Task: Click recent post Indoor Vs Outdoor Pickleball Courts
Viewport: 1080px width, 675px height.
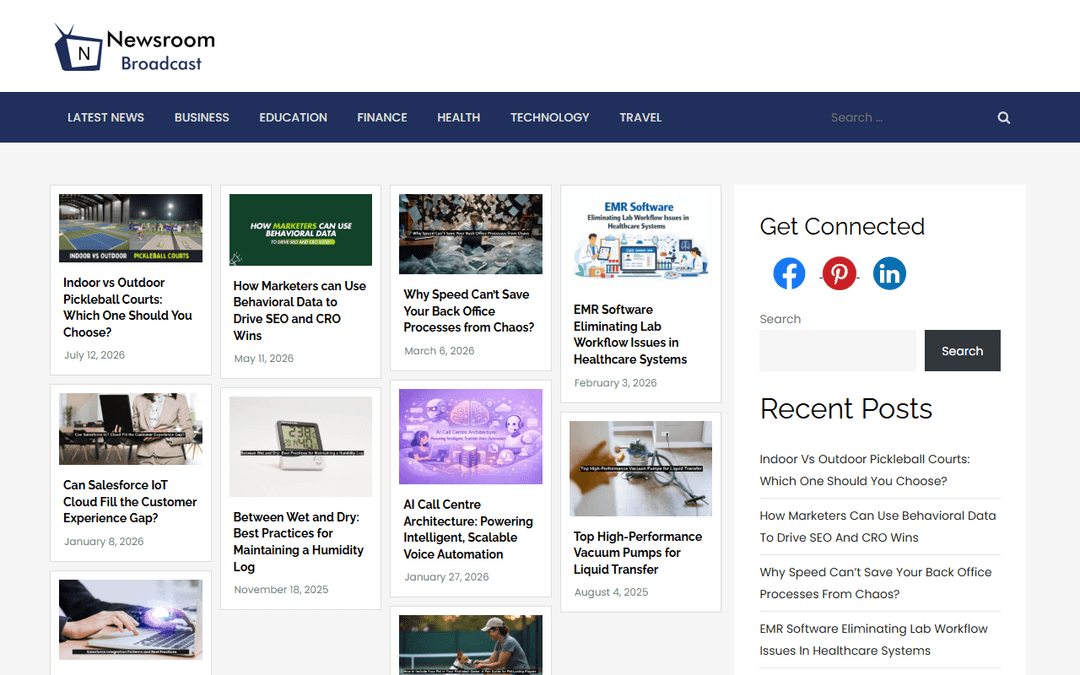Action: coord(864,470)
